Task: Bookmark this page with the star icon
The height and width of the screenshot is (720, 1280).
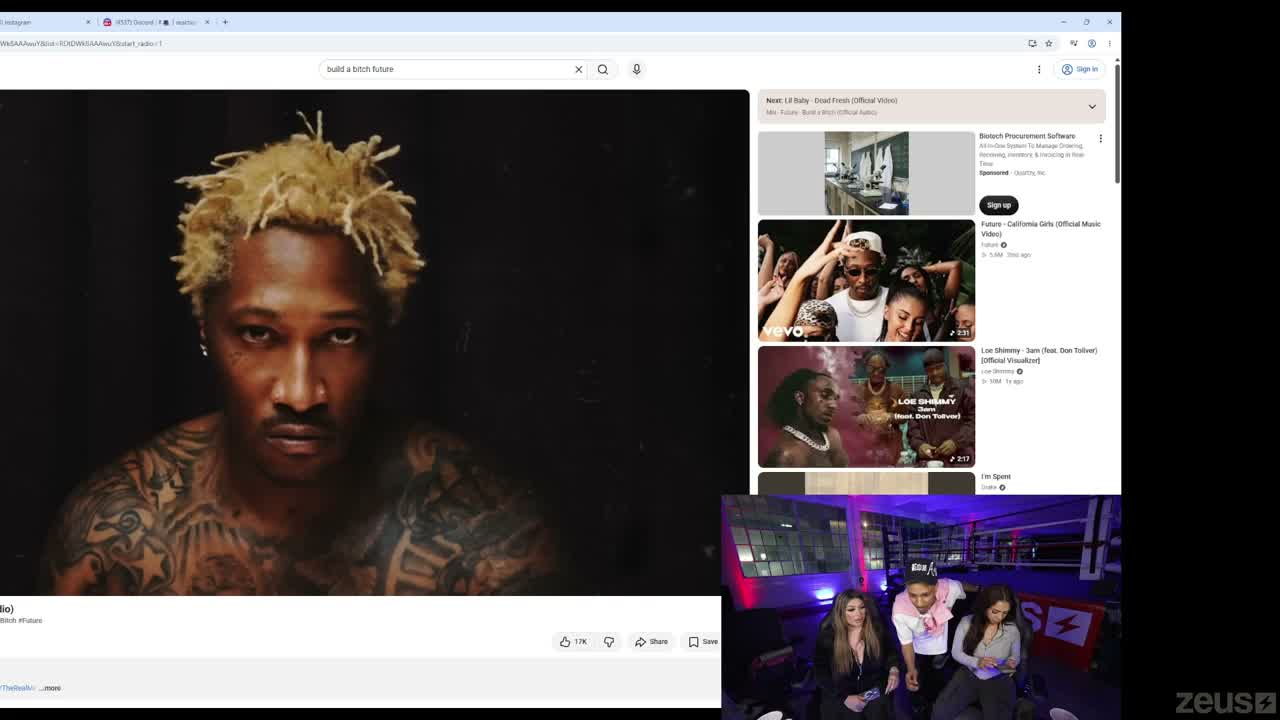Action: coord(1048,44)
